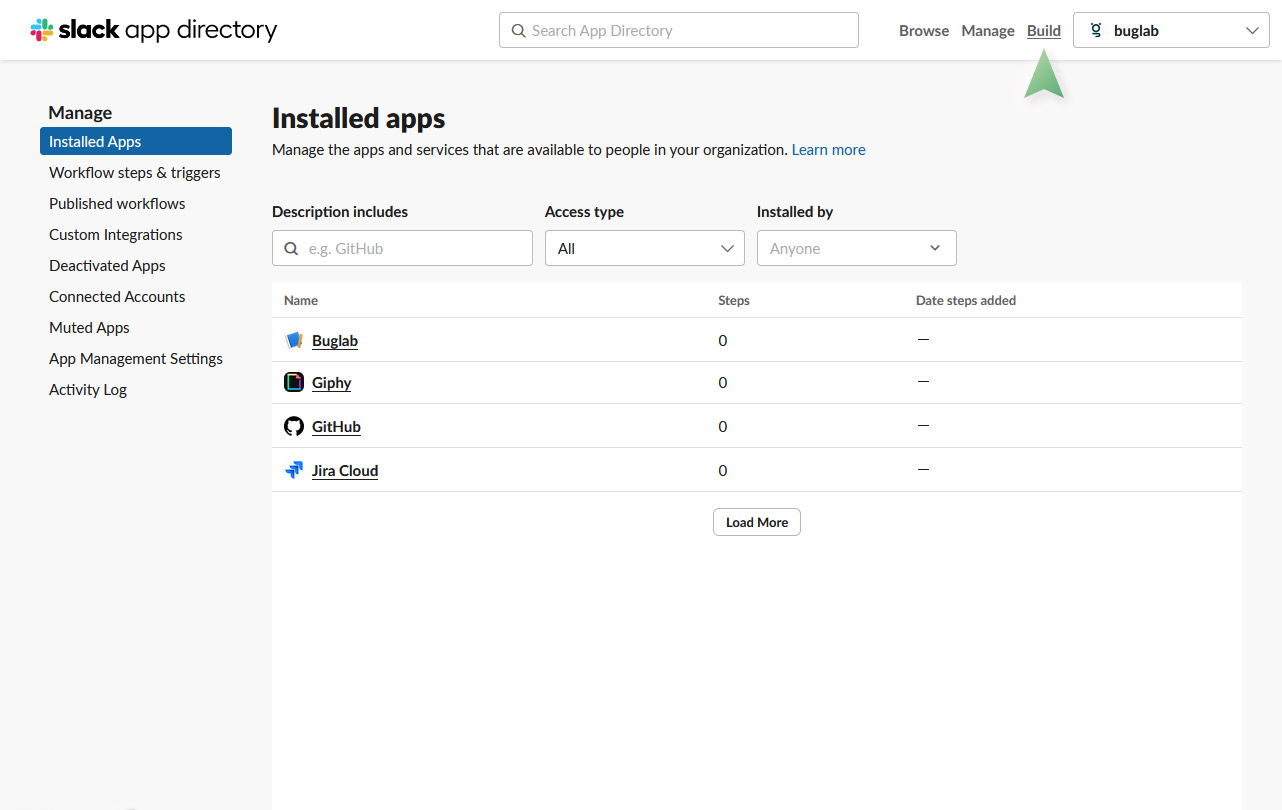Image resolution: width=1282 pixels, height=810 pixels.
Task: Open Build in the top navigation
Action: pyautogui.click(x=1044, y=31)
